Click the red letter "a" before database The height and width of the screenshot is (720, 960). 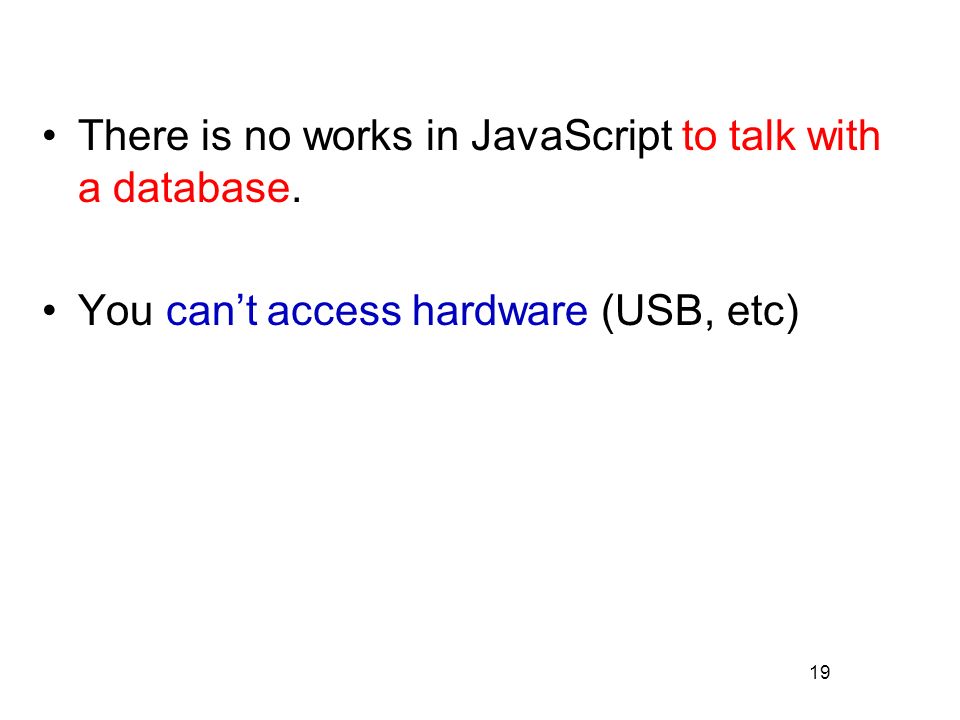pos(89,190)
